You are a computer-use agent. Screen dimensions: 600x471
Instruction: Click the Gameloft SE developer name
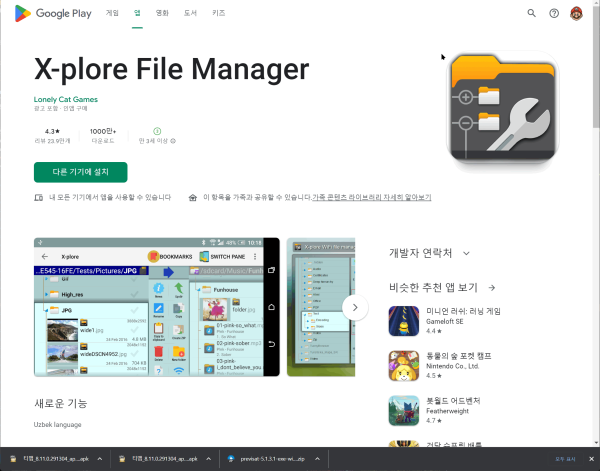(x=445, y=321)
